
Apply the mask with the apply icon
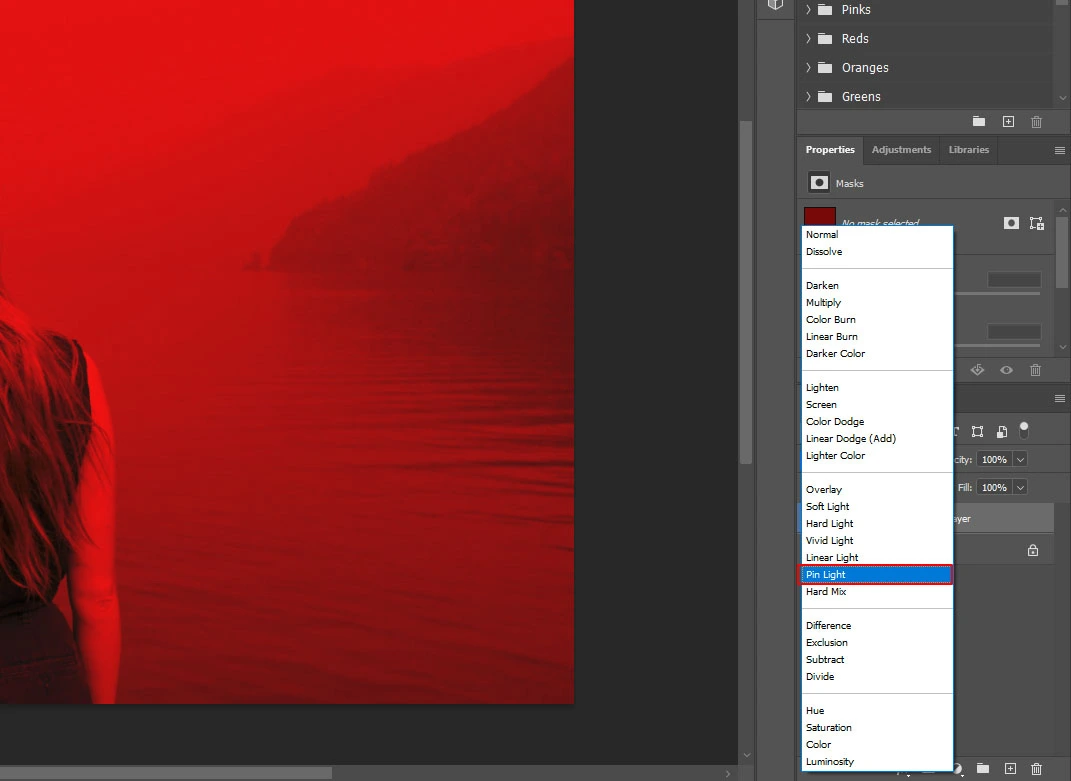click(977, 370)
